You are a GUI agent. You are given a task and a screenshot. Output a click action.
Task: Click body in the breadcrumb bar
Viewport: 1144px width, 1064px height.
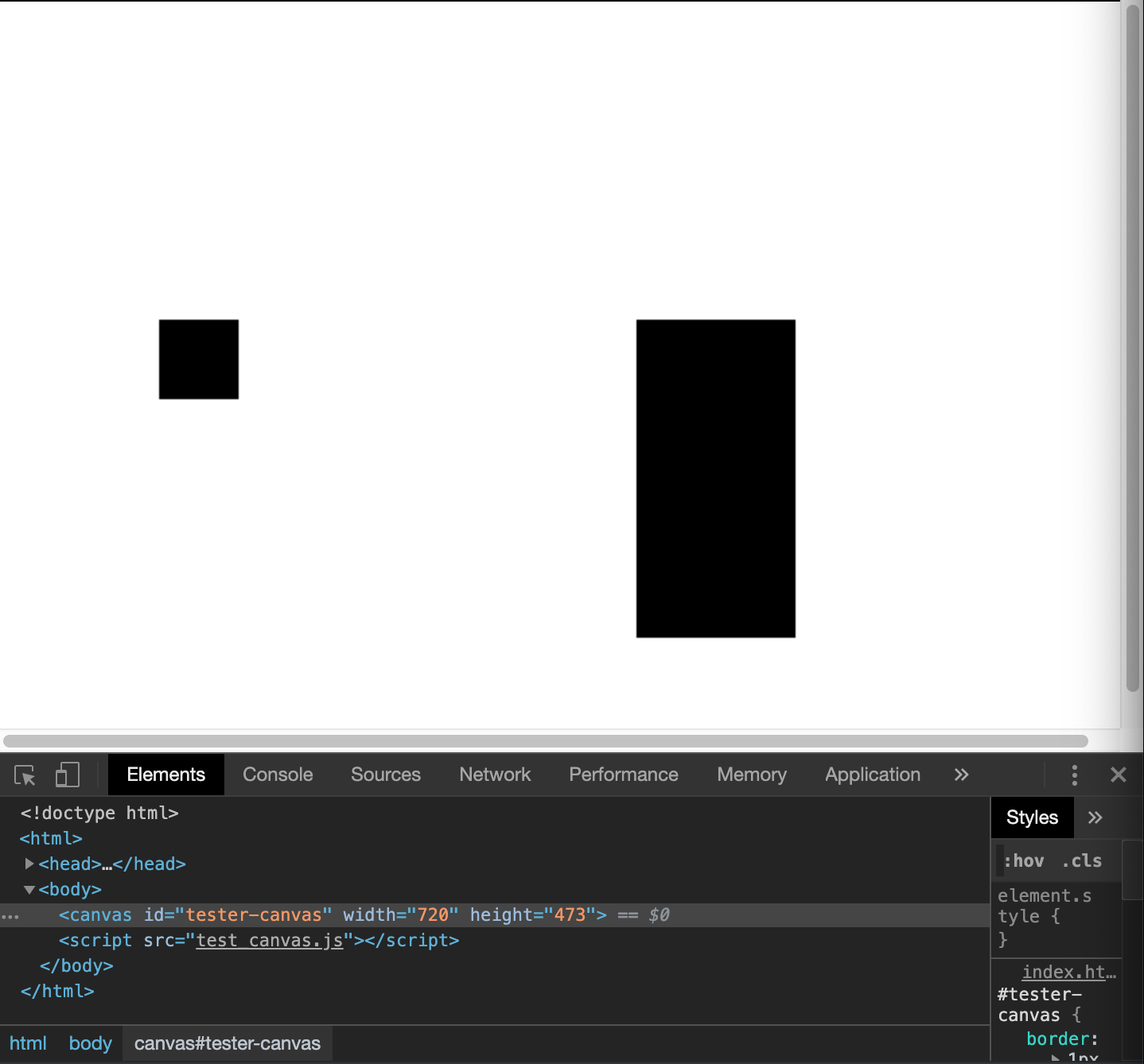click(x=91, y=1043)
